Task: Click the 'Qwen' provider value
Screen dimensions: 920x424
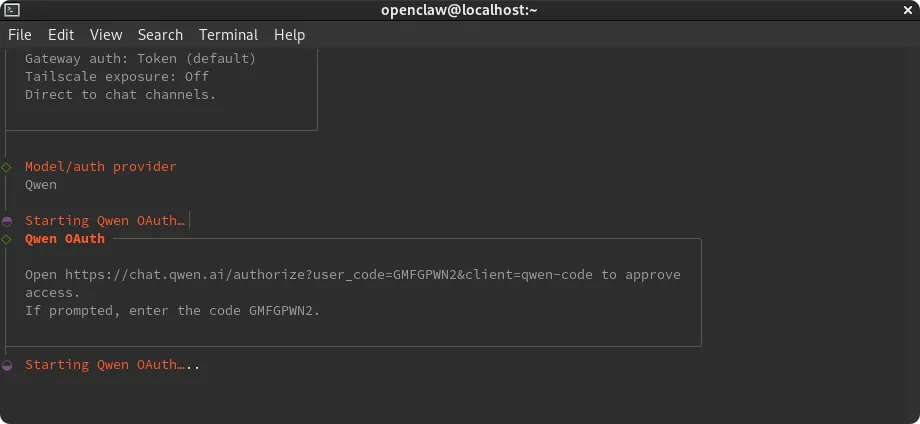Action: [40, 185]
